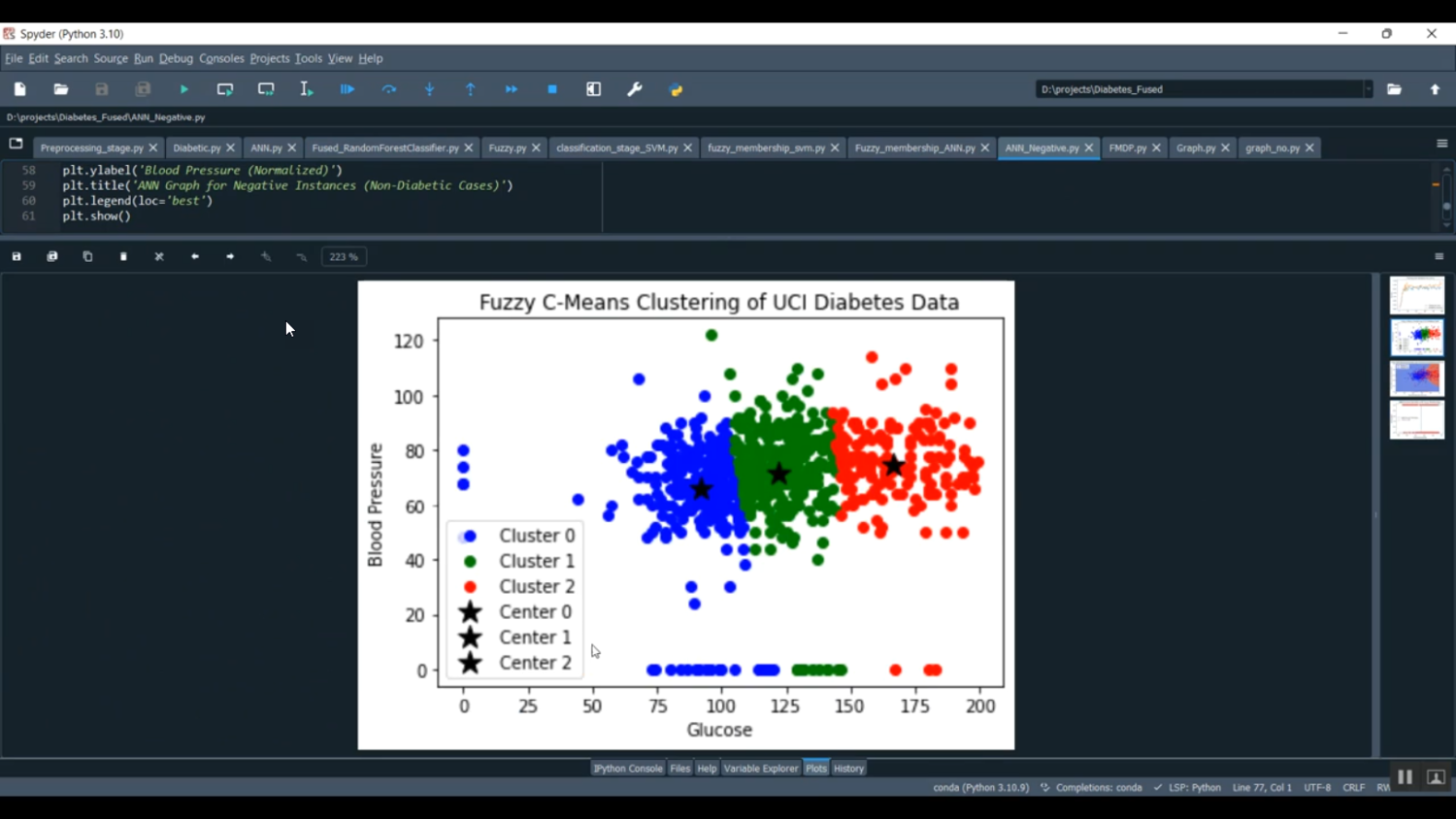This screenshot has width=1456, height=819.
Task: Run the current file with the play icon
Action: click(x=183, y=88)
